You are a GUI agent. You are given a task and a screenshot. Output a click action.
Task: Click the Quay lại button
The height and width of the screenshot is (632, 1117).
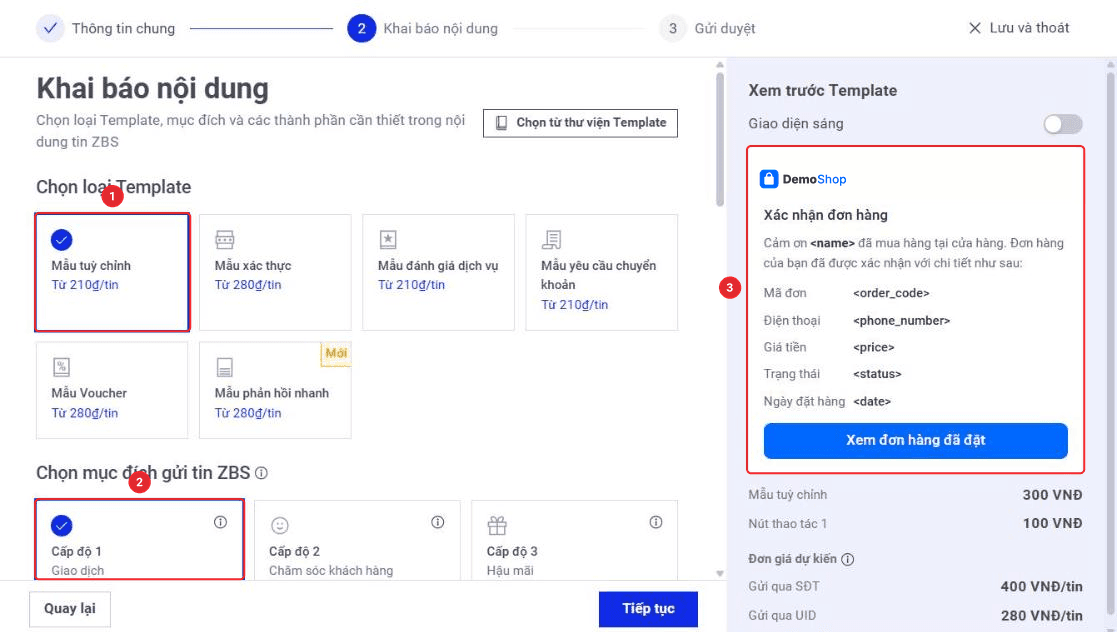(x=70, y=608)
